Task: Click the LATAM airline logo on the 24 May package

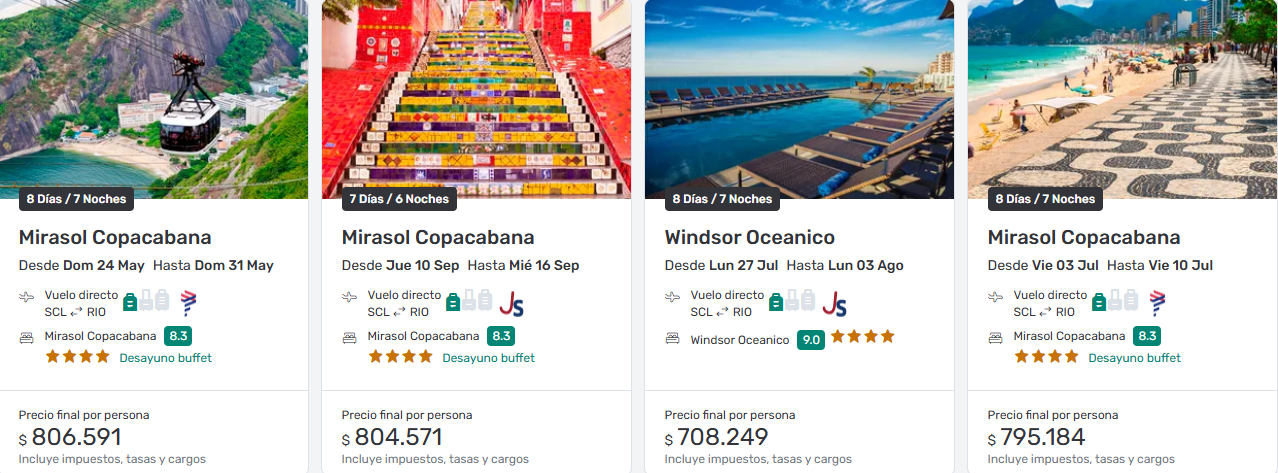Action: [x=188, y=302]
